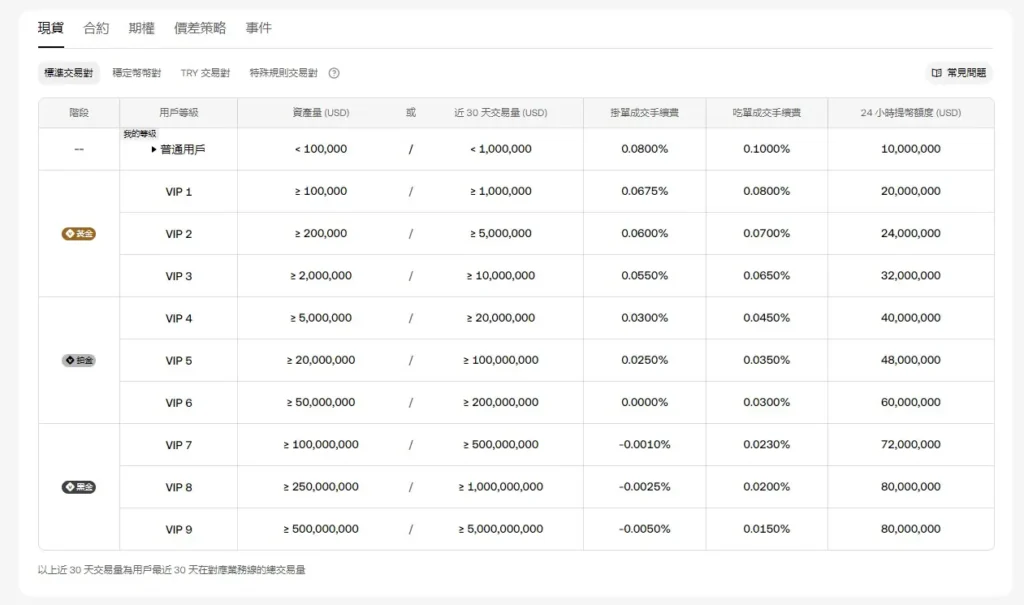Click the 0.0150% taker fee cell
The image size is (1024, 605).
tap(767, 529)
